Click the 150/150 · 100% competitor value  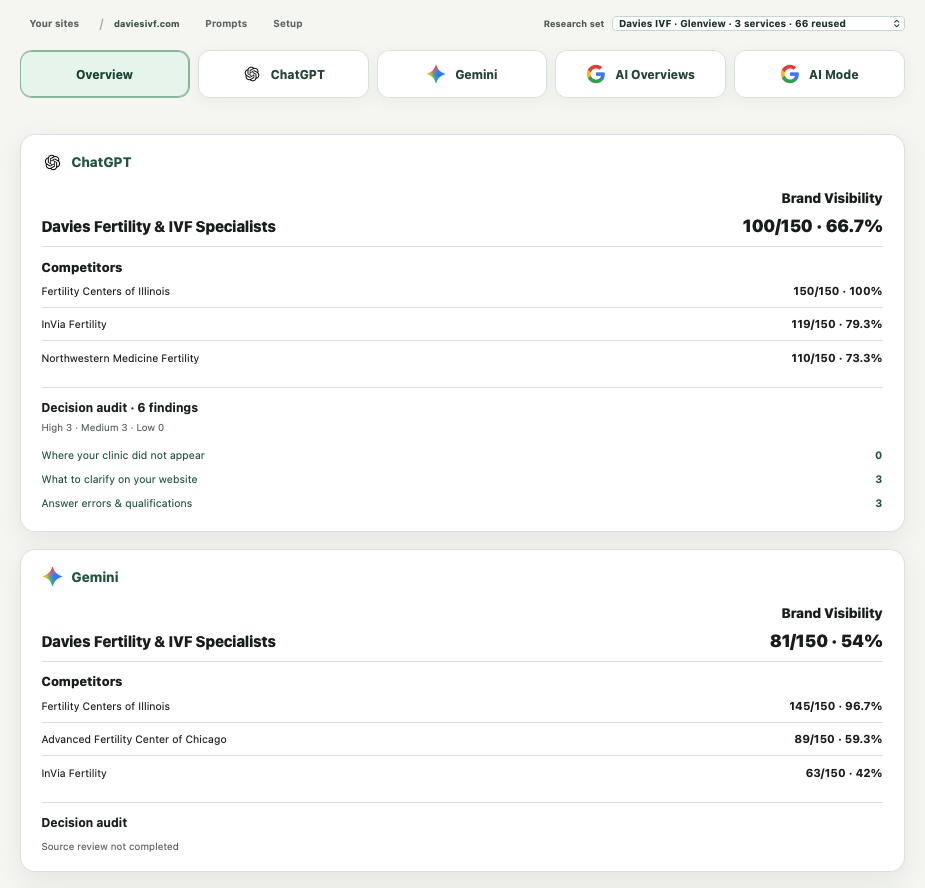(837, 291)
